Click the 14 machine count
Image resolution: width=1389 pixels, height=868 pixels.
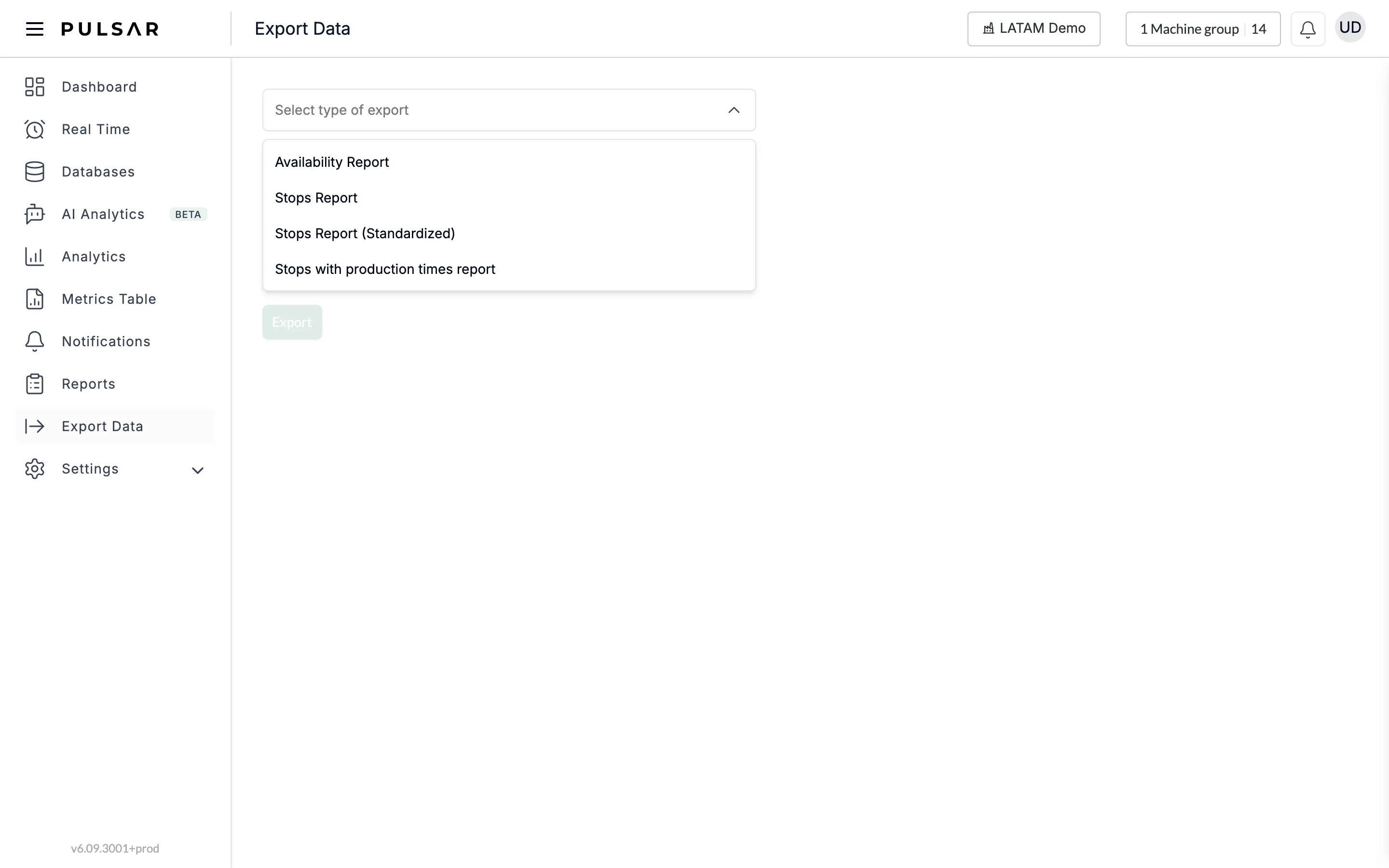1259,29
